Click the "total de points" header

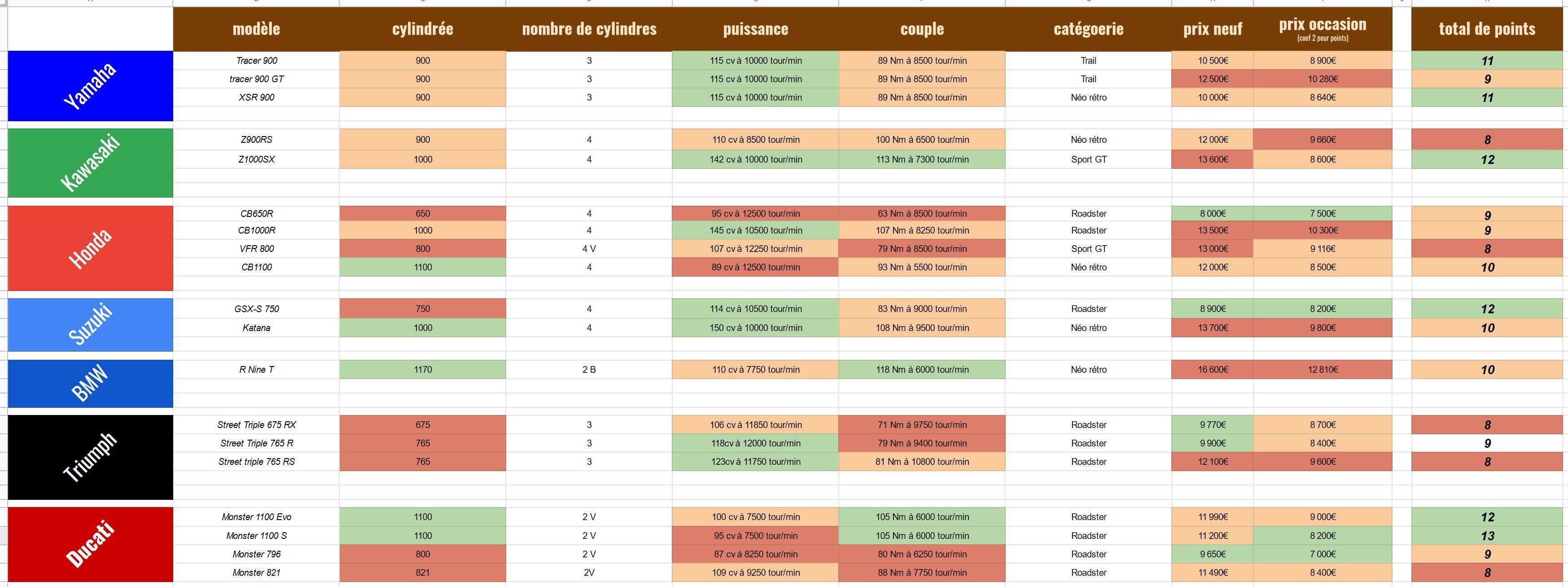1486,29
